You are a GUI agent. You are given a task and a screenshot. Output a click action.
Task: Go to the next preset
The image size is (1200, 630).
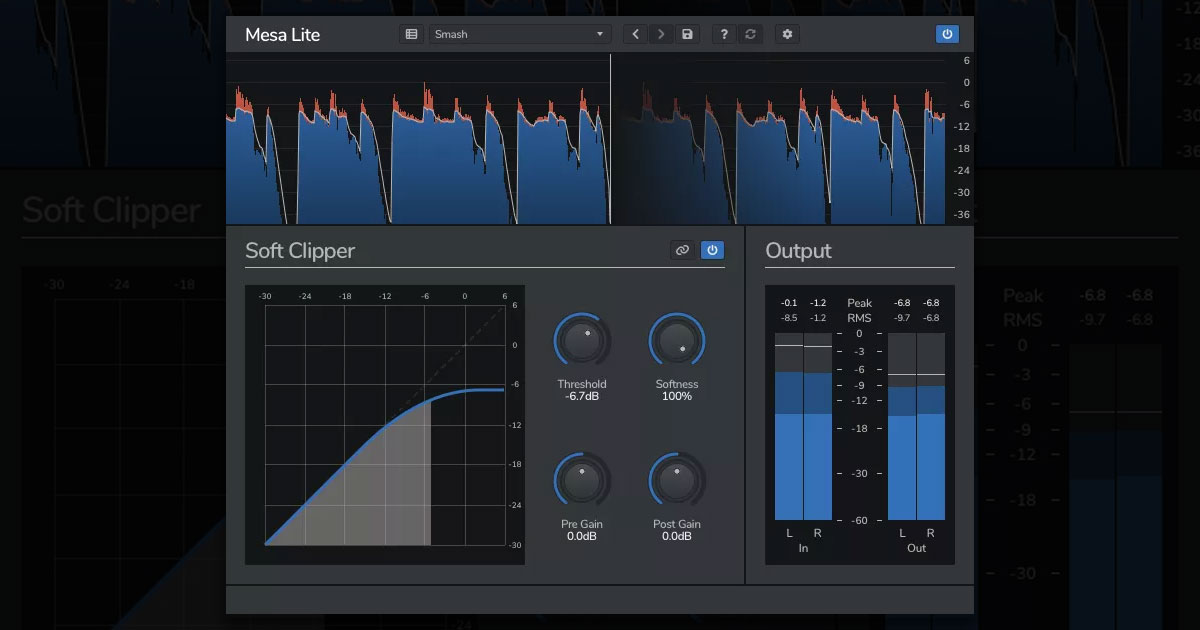coord(661,34)
